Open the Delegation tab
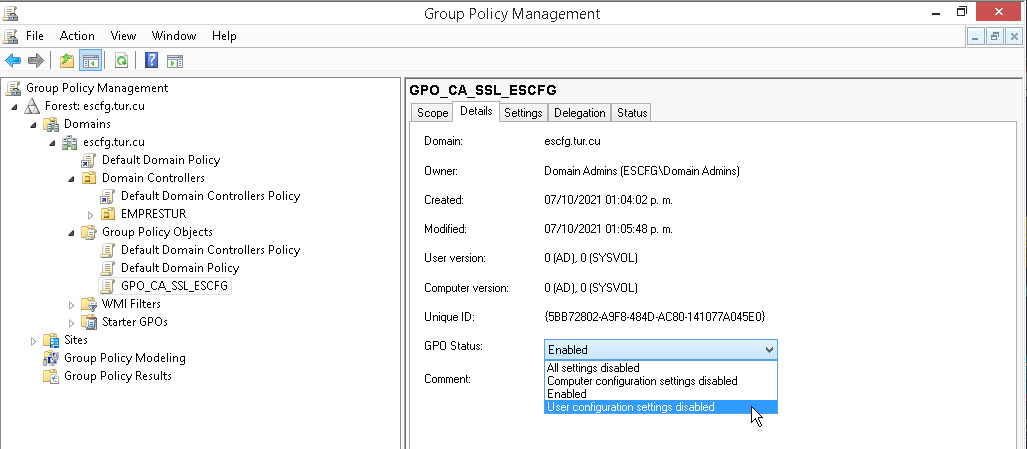Image resolution: width=1027 pixels, height=449 pixels. [x=580, y=113]
